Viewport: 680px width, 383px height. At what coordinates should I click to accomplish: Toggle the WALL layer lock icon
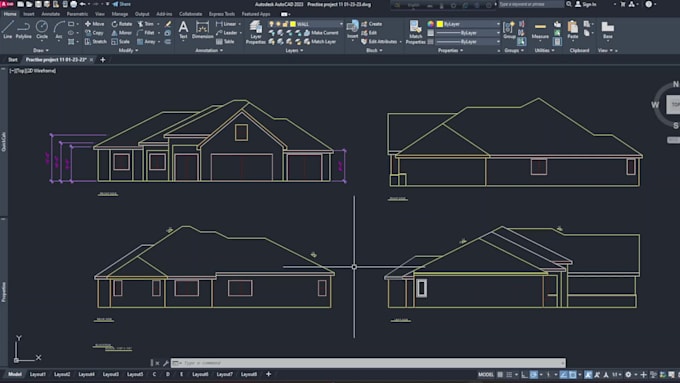pyautogui.click(x=285, y=24)
